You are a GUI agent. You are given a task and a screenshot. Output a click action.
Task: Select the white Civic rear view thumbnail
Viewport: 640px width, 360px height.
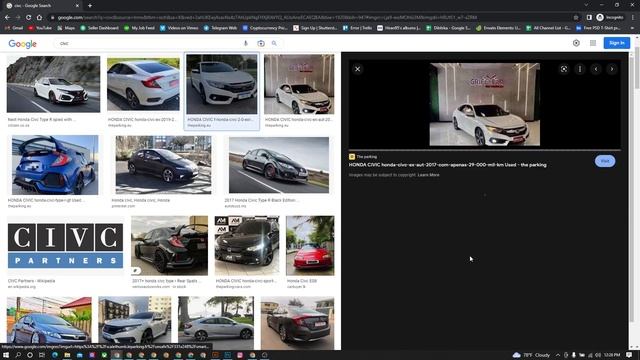[143, 84]
